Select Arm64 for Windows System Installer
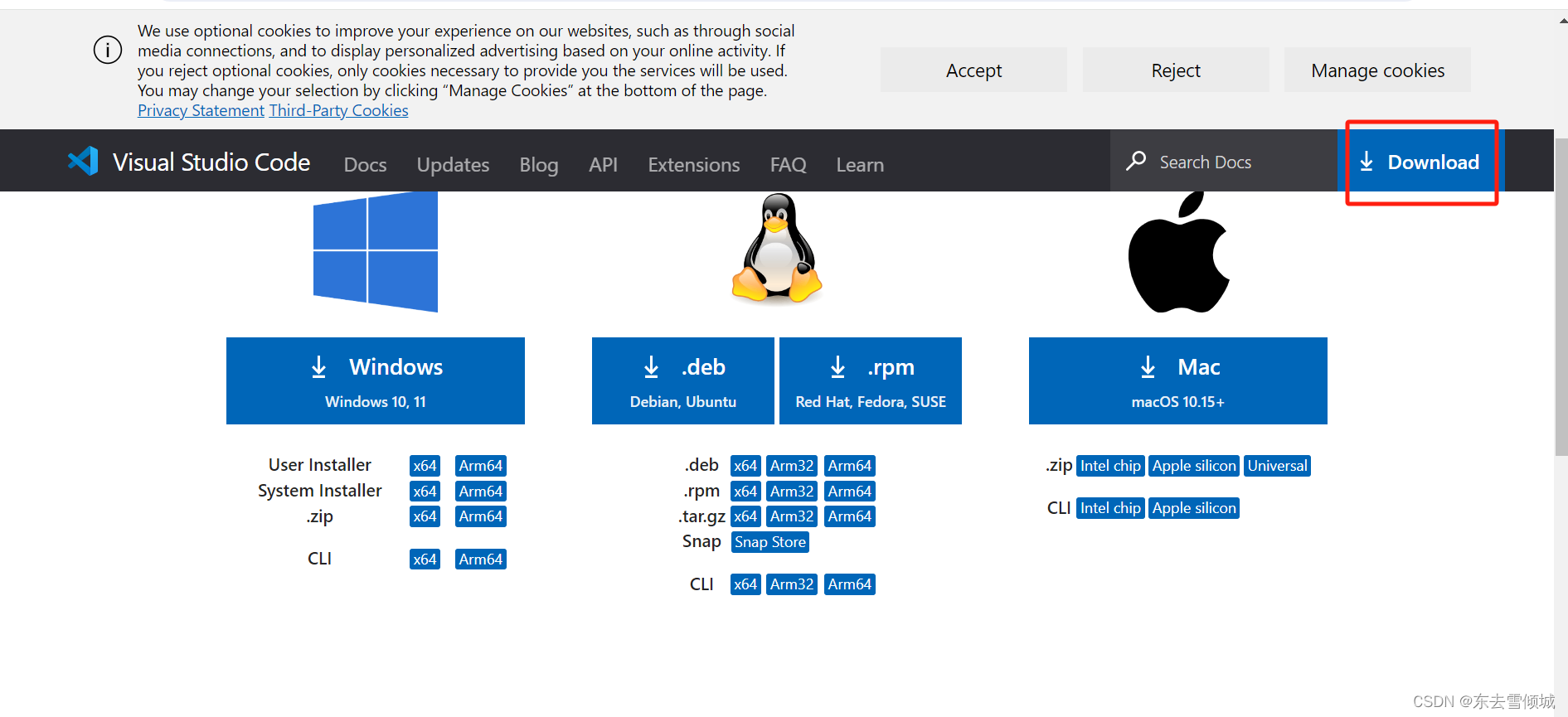Viewport: 1568px width, 717px height. [x=481, y=492]
